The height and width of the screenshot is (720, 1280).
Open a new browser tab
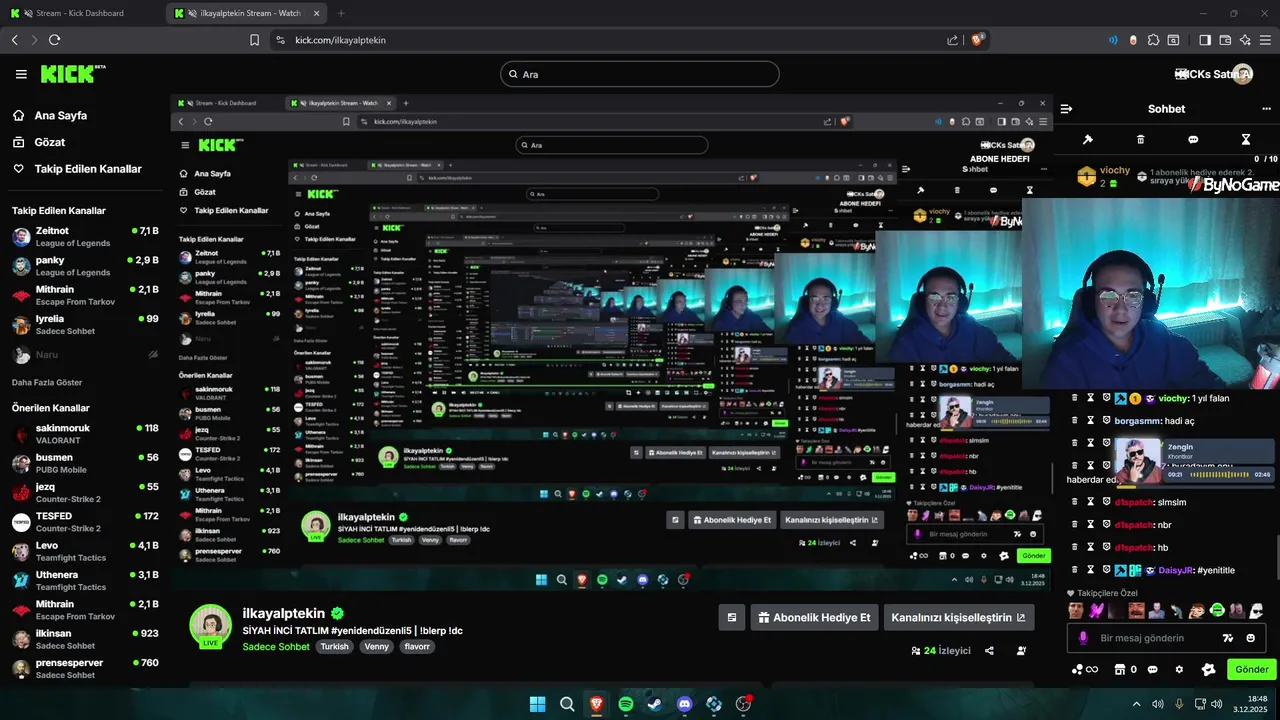(x=341, y=13)
